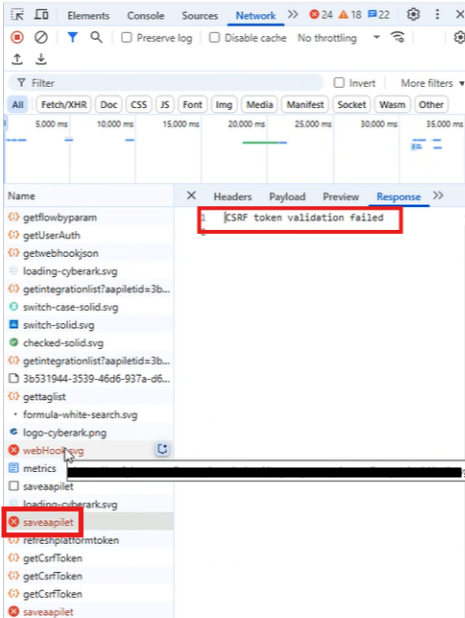
Task: Clear the network log
Action: [41, 37]
